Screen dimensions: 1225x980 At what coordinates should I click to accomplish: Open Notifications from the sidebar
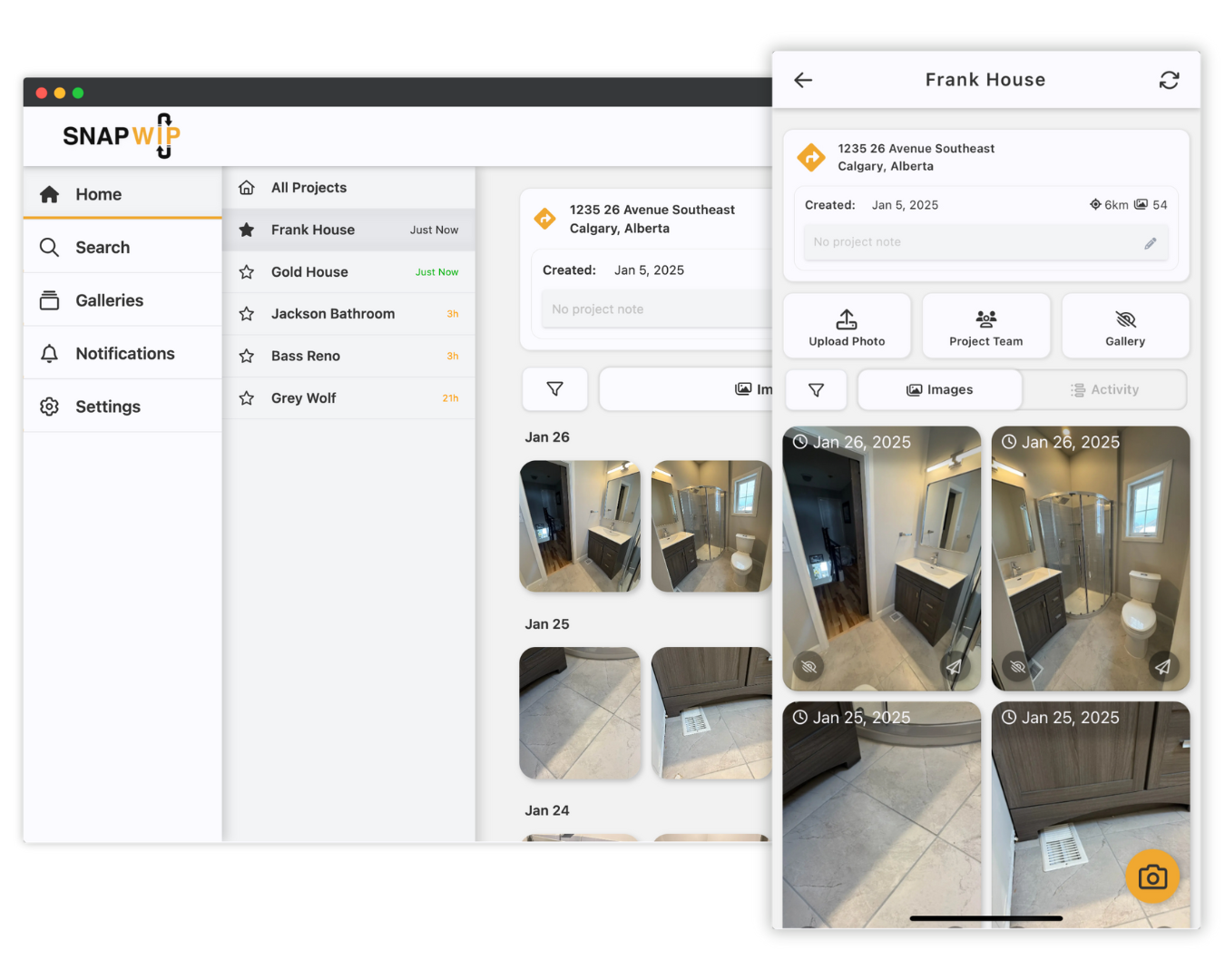point(124,353)
